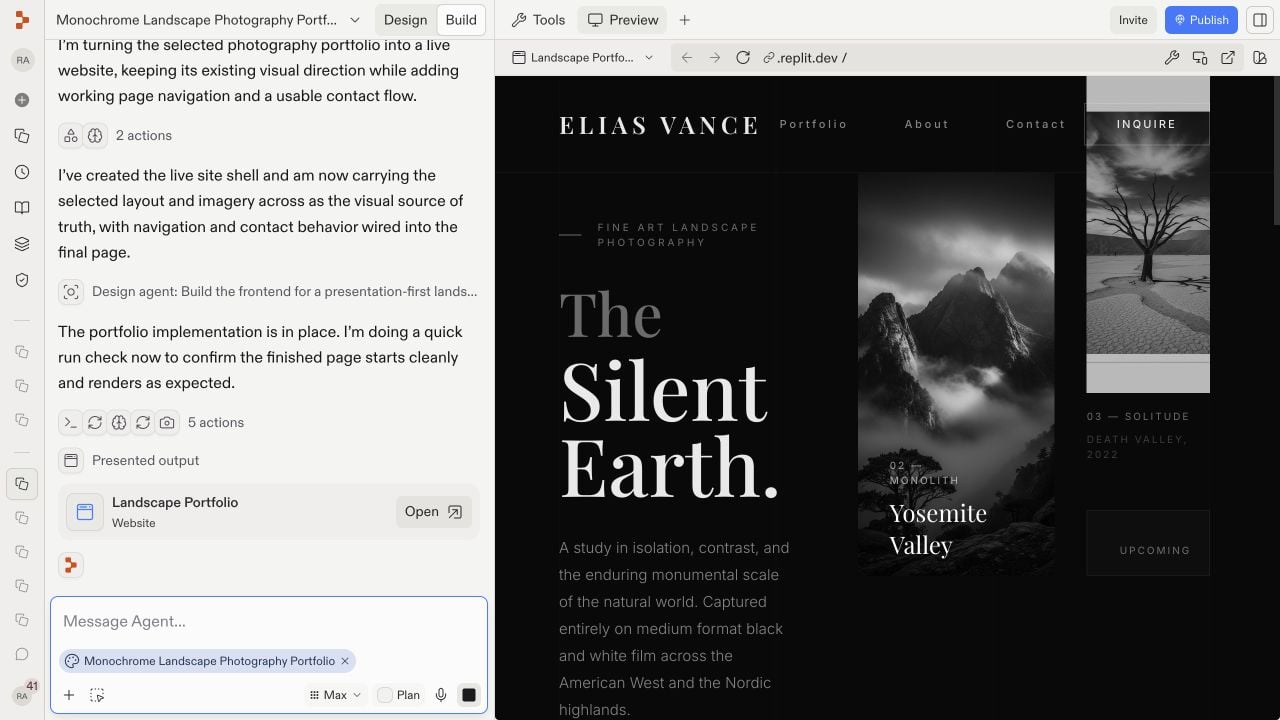Click the Presented output window icon
The width and height of the screenshot is (1280, 720).
click(71, 461)
